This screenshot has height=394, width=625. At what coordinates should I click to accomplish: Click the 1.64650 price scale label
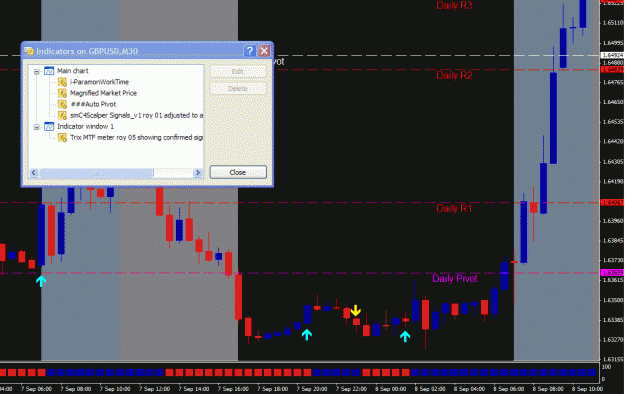613,102
